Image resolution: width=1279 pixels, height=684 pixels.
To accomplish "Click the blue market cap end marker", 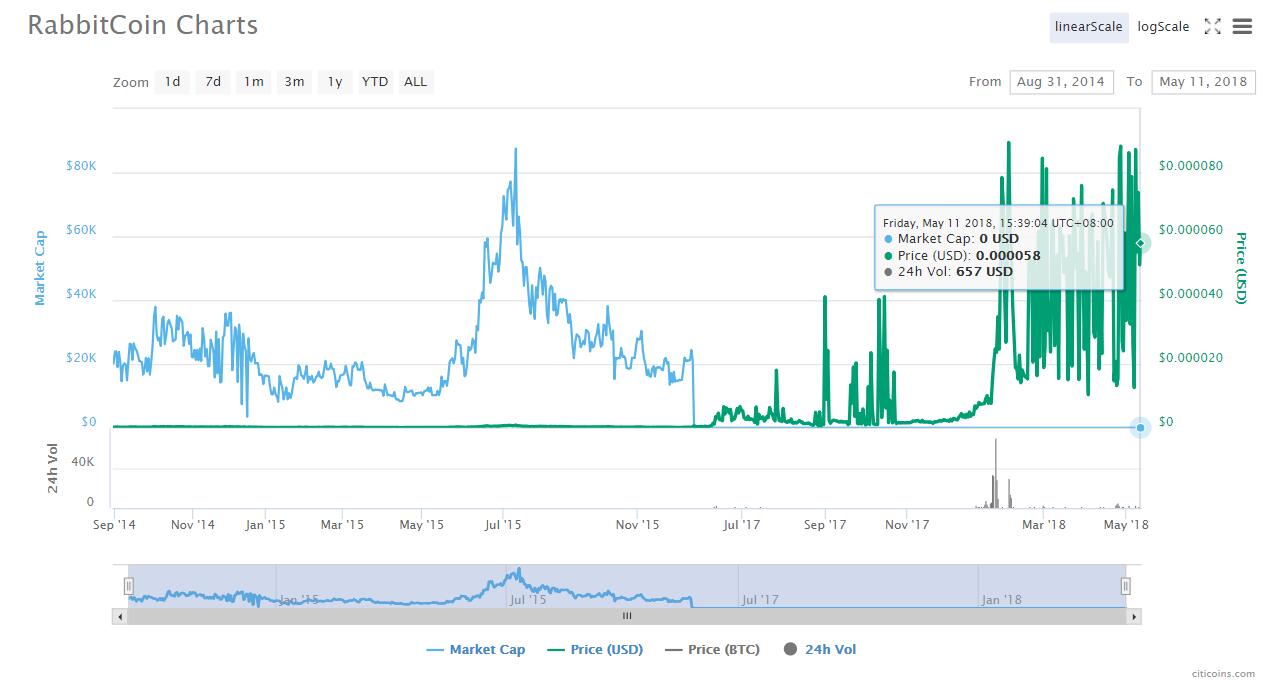I will [x=1140, y=428].
